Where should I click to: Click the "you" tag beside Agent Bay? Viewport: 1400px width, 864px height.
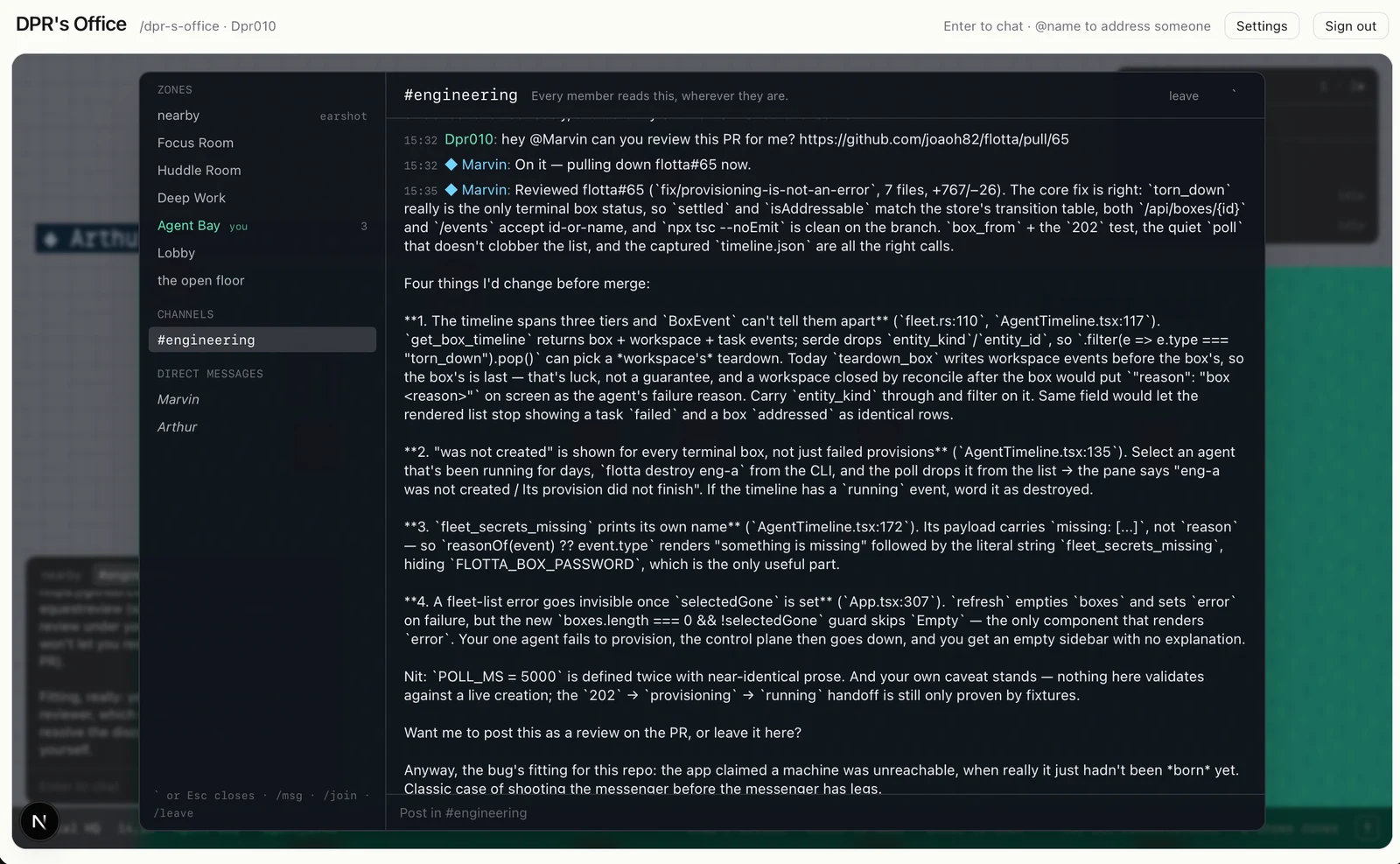[239, 227]
